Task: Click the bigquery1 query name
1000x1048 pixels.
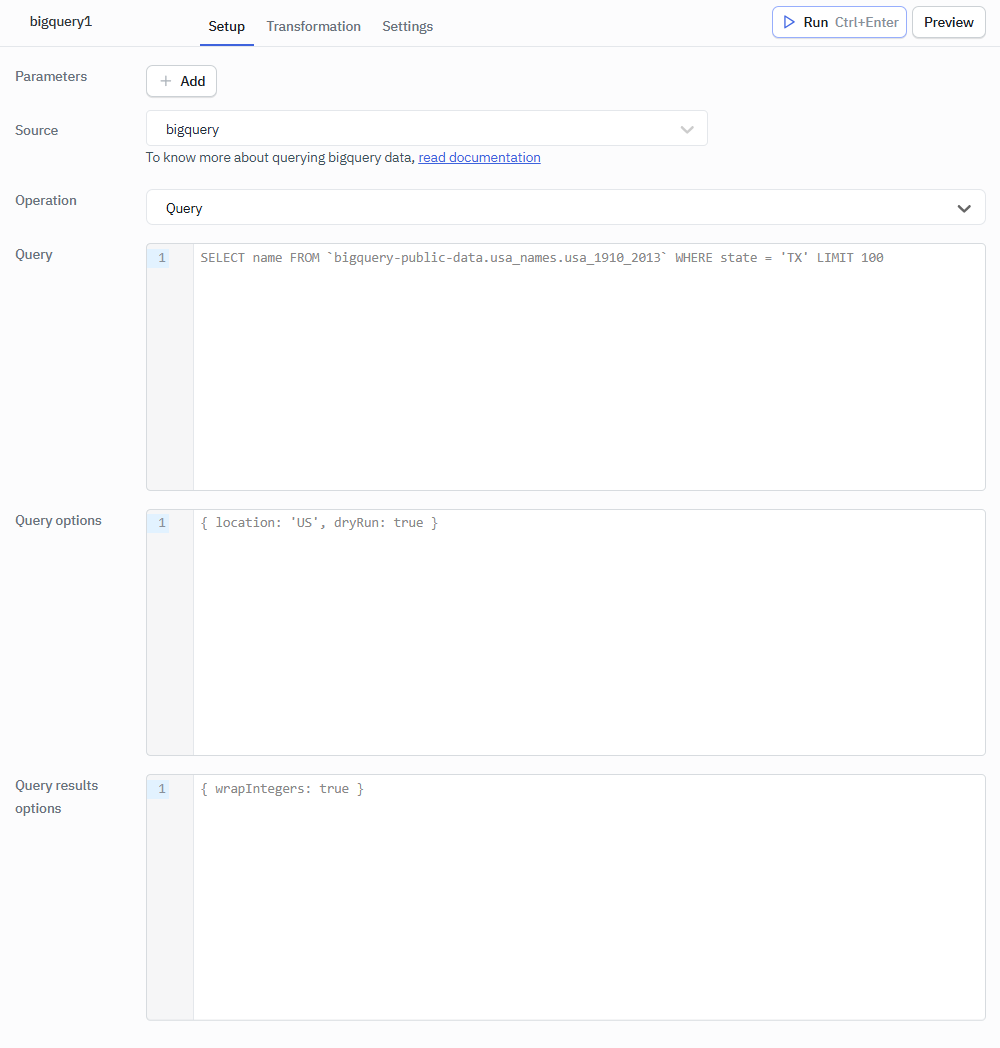Action: (60, 21)
